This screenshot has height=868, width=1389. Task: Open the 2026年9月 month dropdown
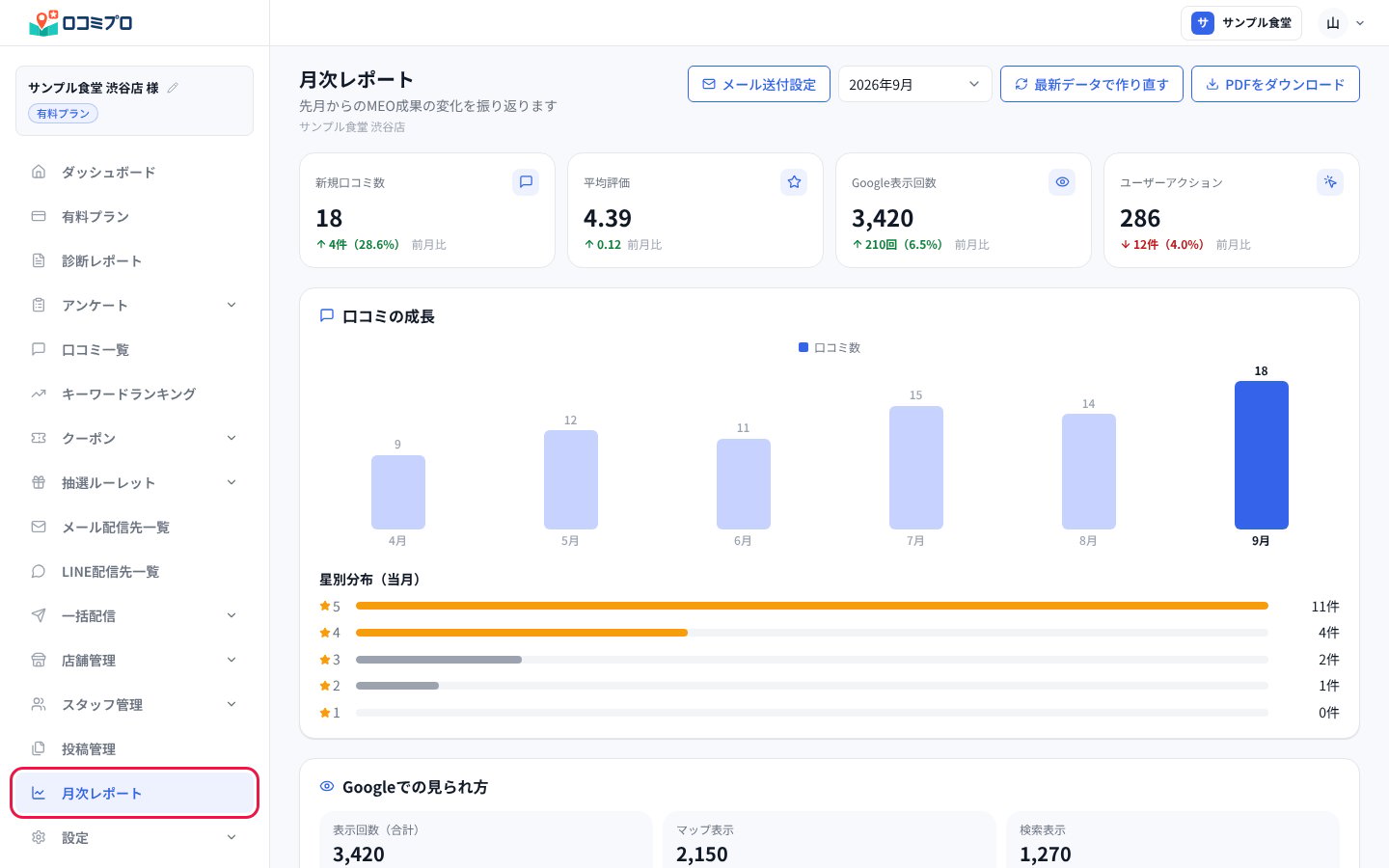(x=914, y=84)
